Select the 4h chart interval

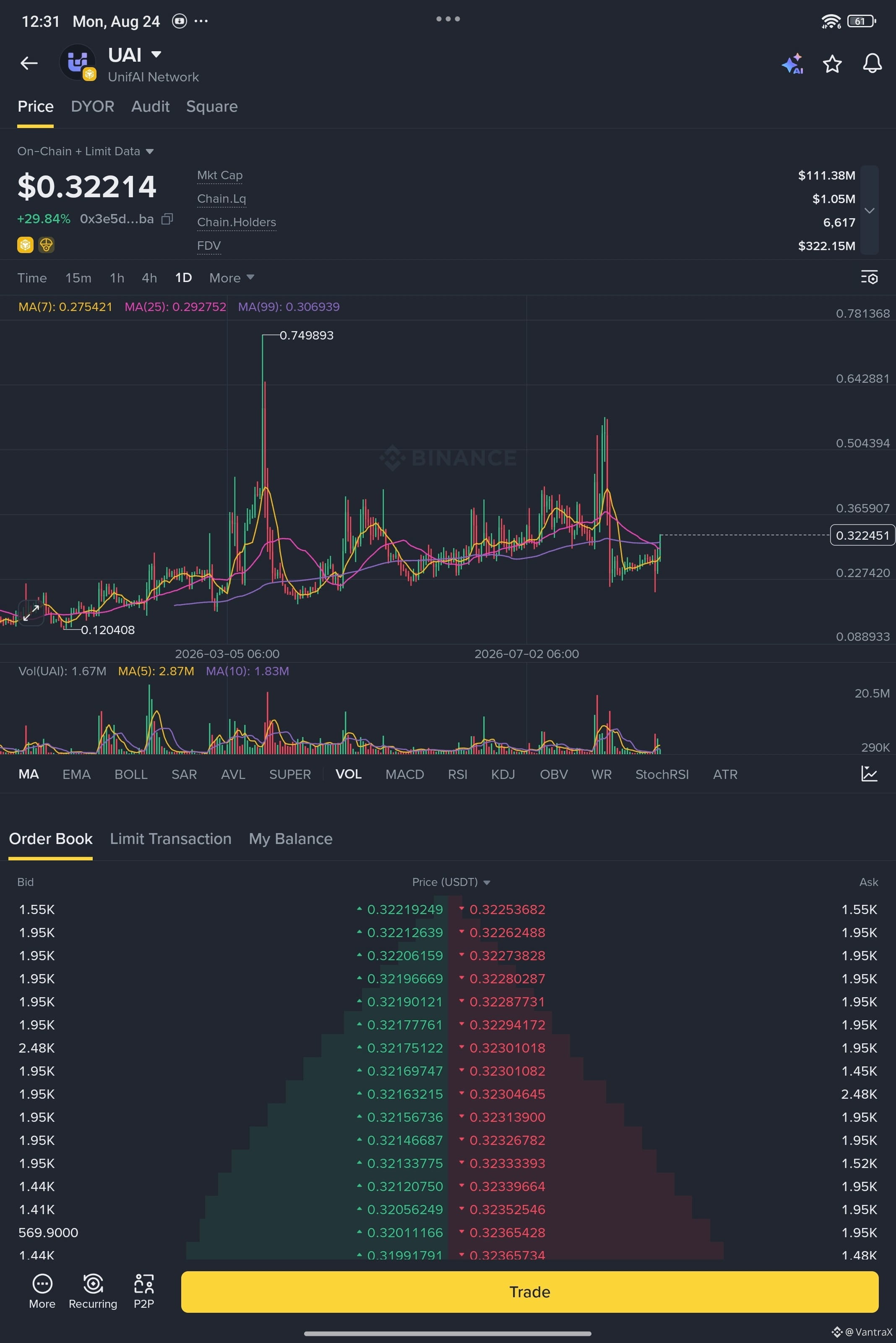pos(149,278)
